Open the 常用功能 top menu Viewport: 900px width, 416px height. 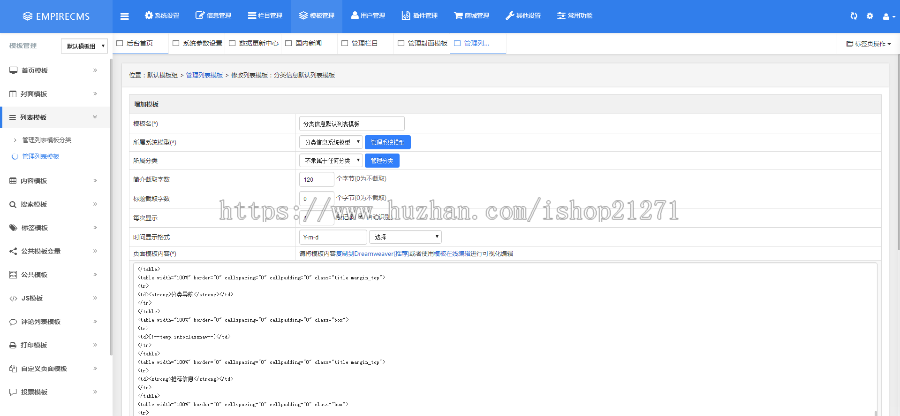[575, 16]
